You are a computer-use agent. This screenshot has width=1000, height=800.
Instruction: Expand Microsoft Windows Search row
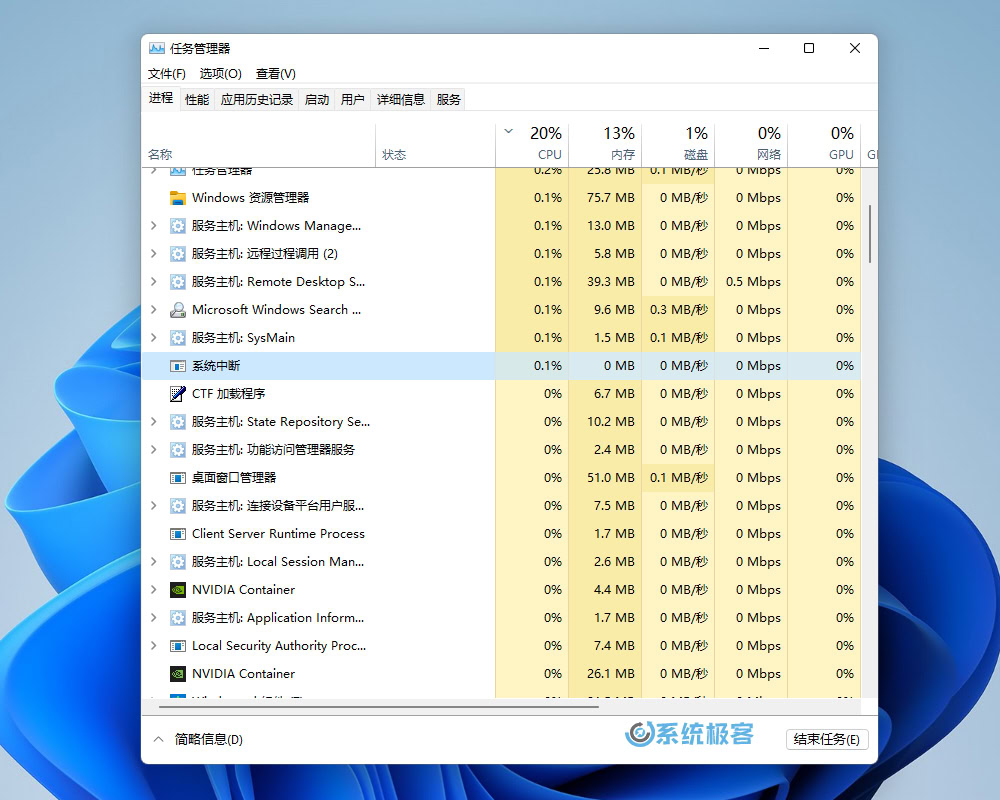coord(154,310)
